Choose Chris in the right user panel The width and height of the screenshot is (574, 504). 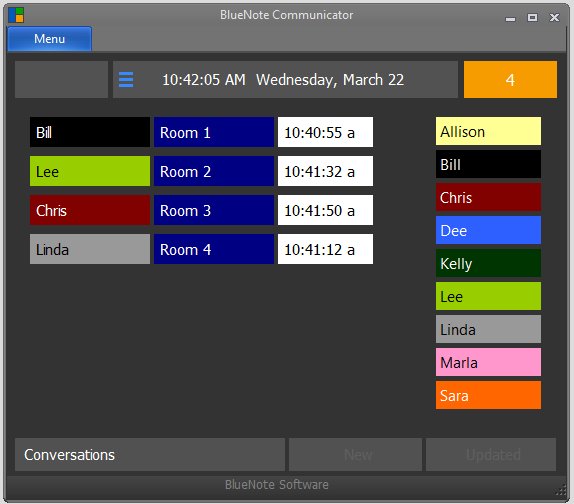point(488,197)
